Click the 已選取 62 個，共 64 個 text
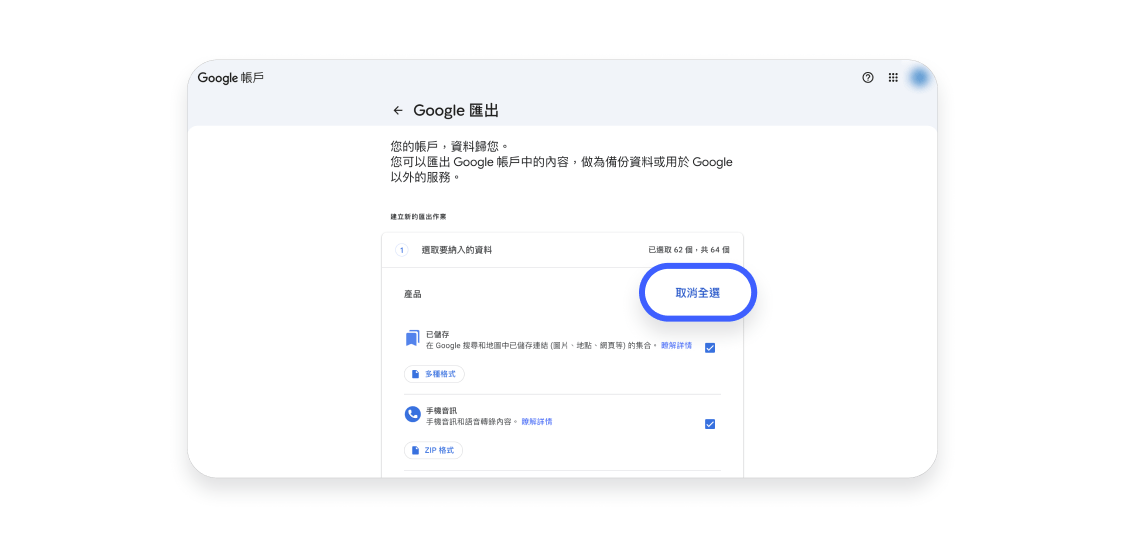The width and height of the screenshot is (1125, 538). coord(689,250)
